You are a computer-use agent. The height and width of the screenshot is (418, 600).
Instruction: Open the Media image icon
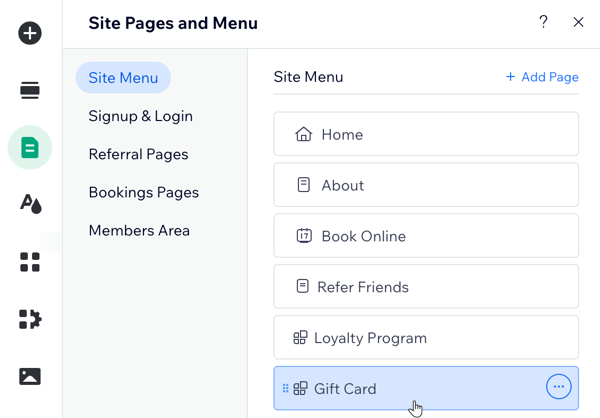tap(30, 376)
